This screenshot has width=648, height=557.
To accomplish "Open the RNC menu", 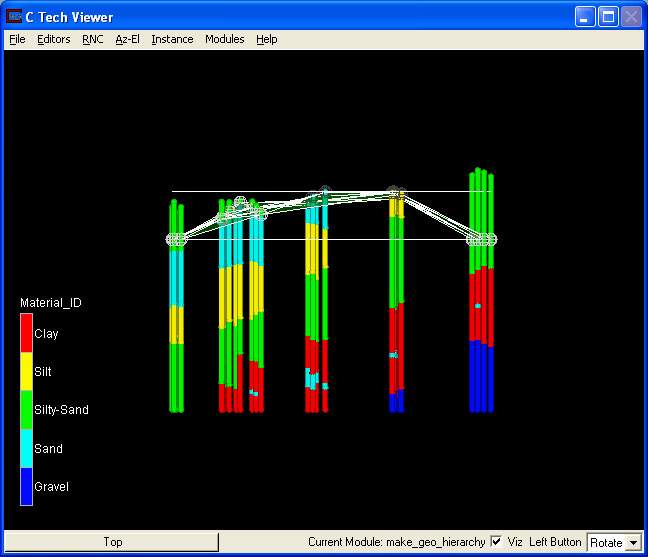I will [93, 39].
